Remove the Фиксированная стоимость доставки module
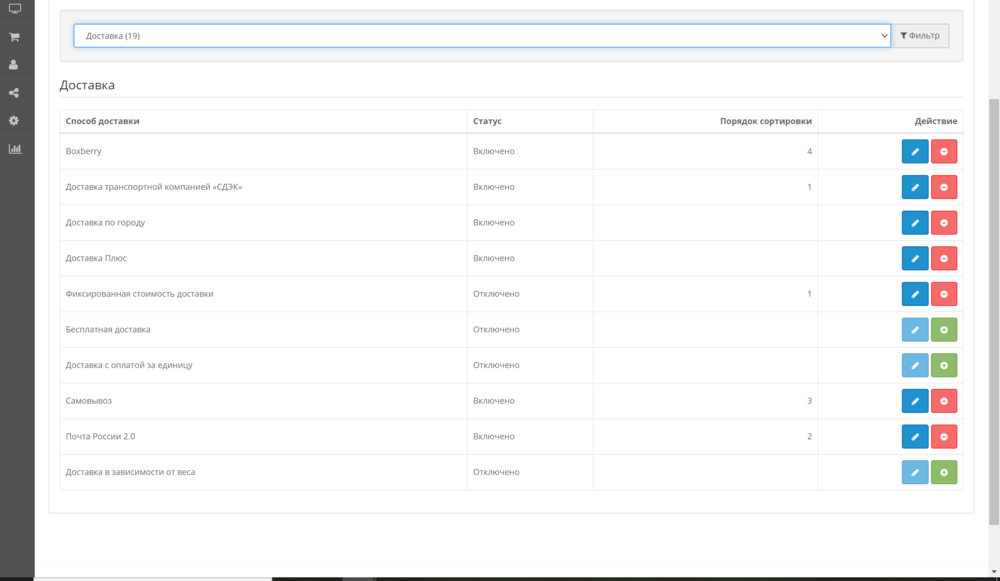The width and height of the screenshot is (1000, 581). [944, 294]
